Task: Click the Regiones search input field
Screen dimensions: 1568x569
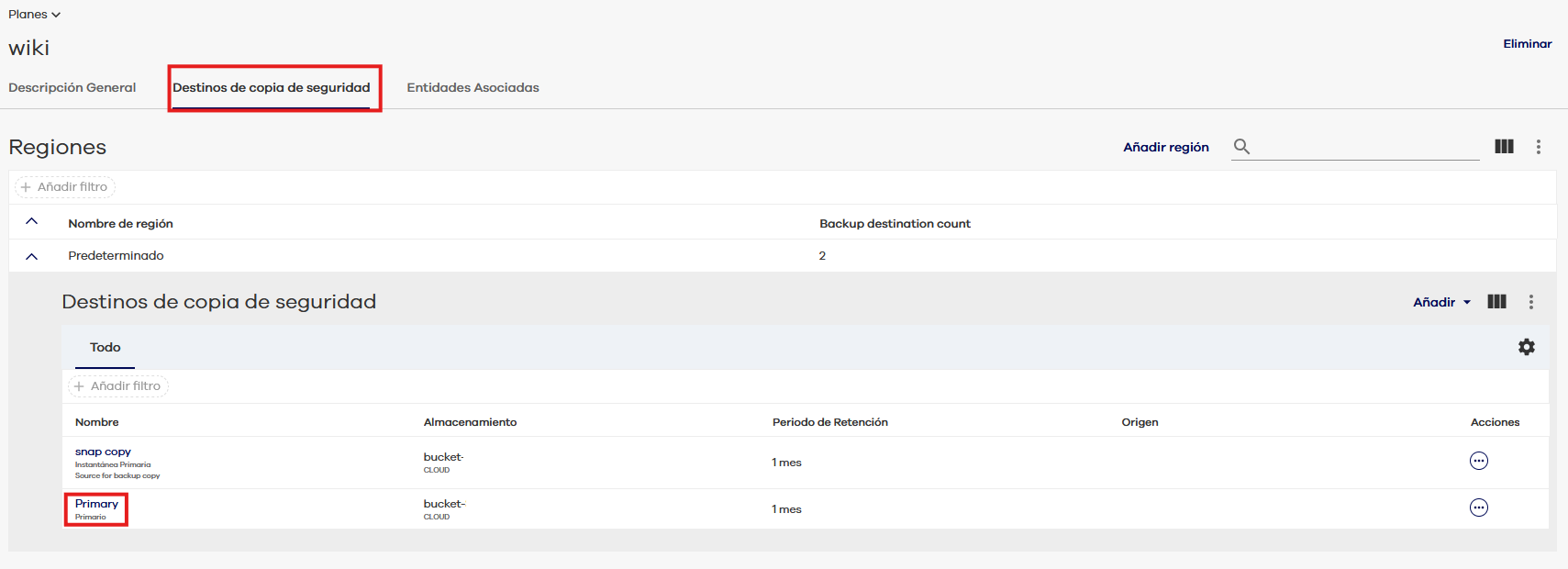Action: click(x=1367, y=147)
